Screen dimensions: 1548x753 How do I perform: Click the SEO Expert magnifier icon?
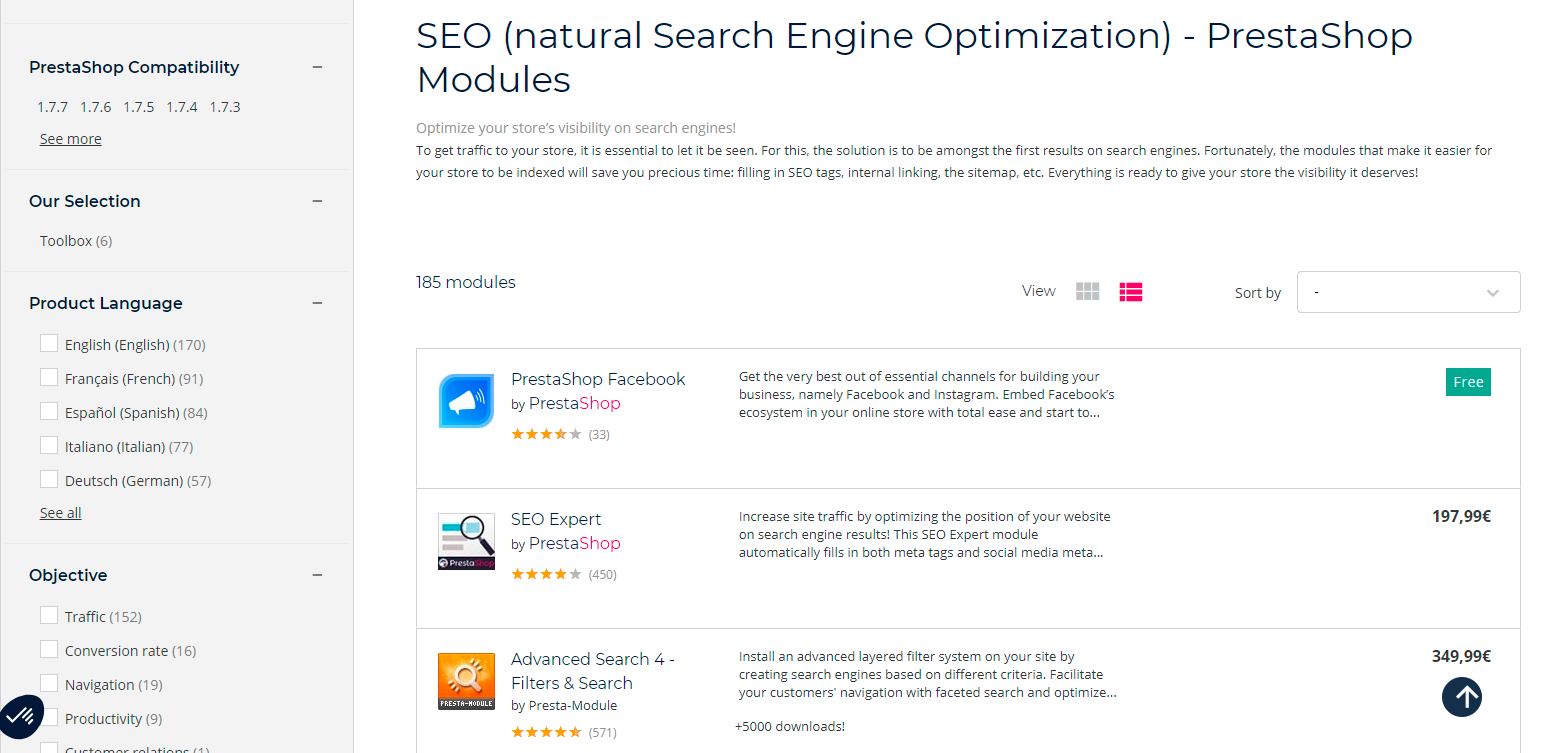point(466,541)
